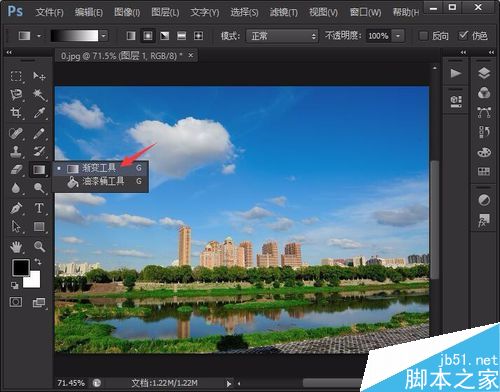Select the Dodge tool
Image resolution: width=500 pixels, height=392 pixels.
click(x=39, y=188)
